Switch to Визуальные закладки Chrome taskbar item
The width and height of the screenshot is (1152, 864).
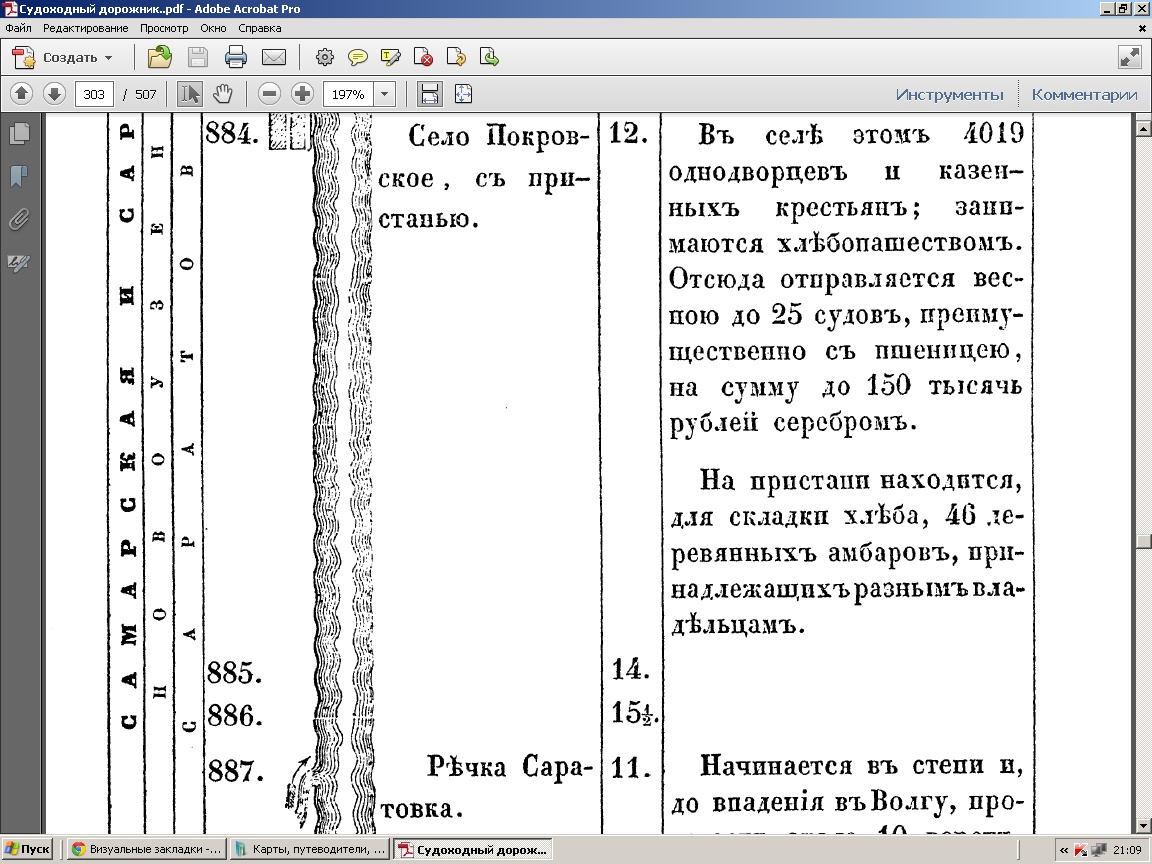coord(146,849)
